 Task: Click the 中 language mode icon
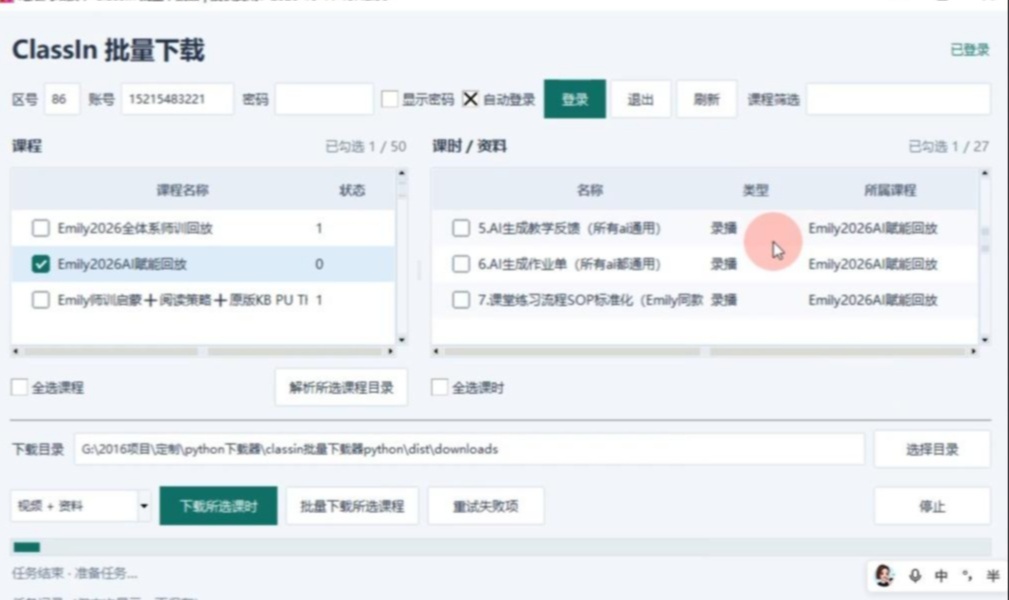pyautogui.click(x=941, y=576)
